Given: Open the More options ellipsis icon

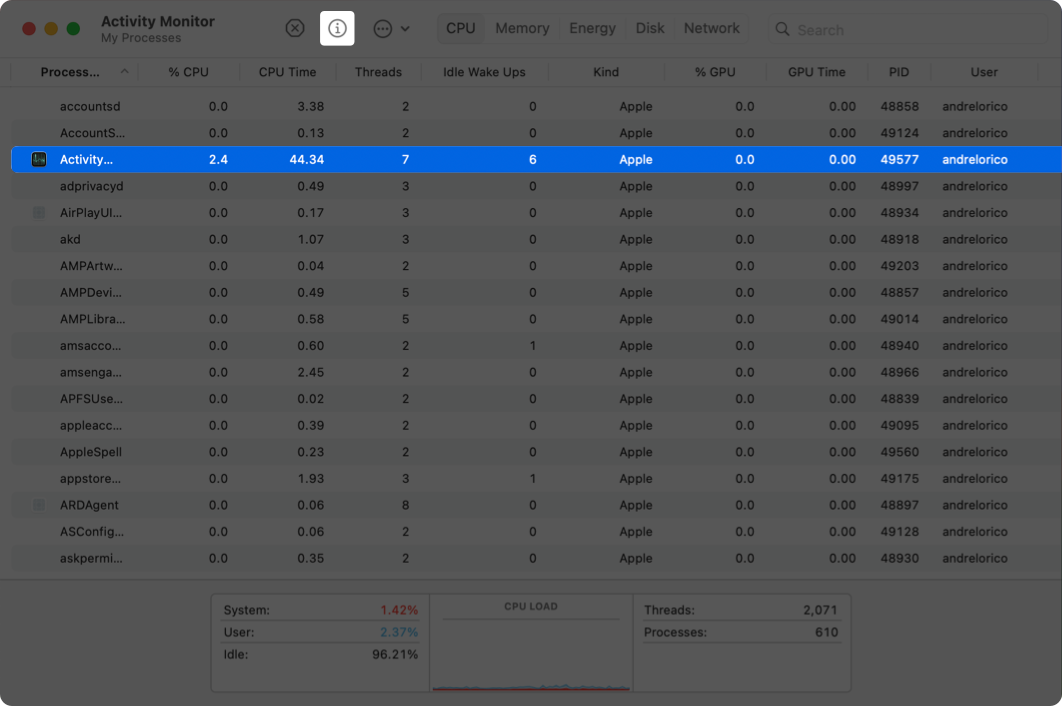Looking at the screenshot, I should pos(383,28).
